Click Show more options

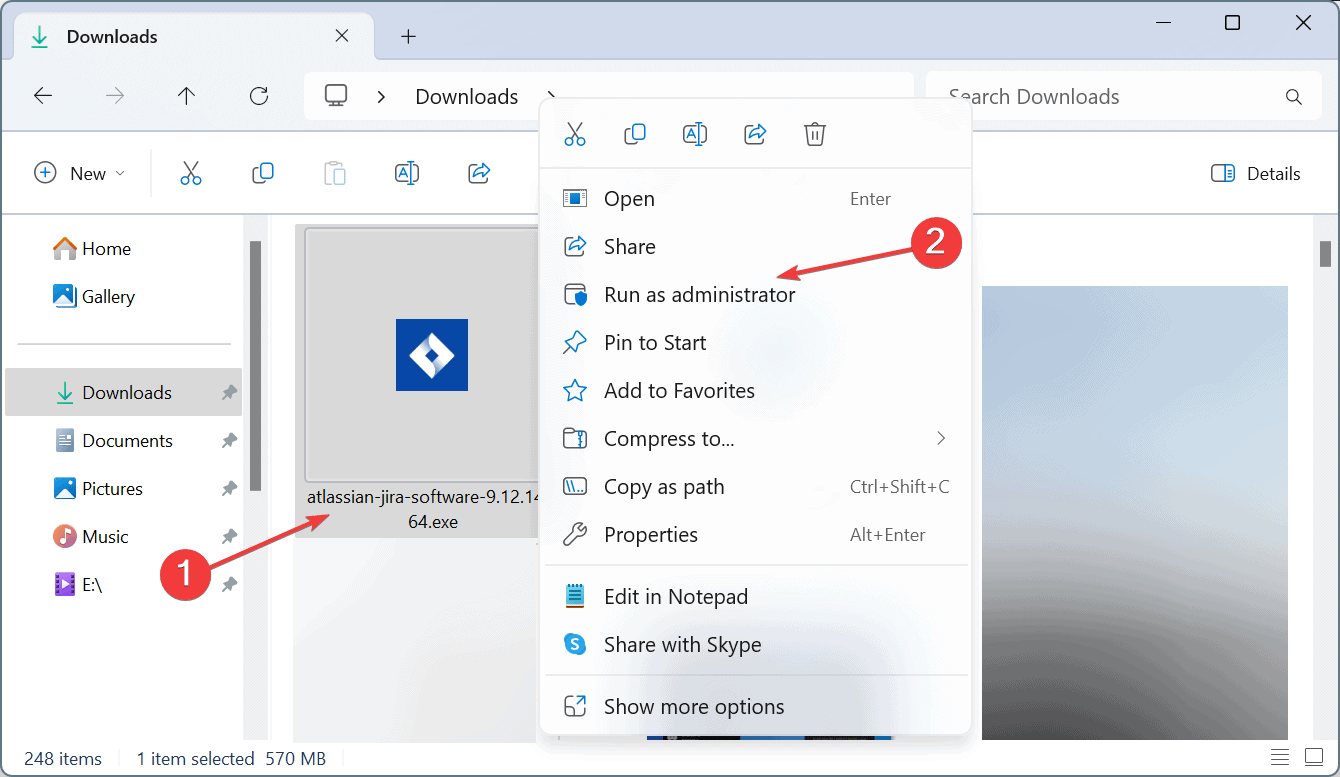click(x=755, y=706)
